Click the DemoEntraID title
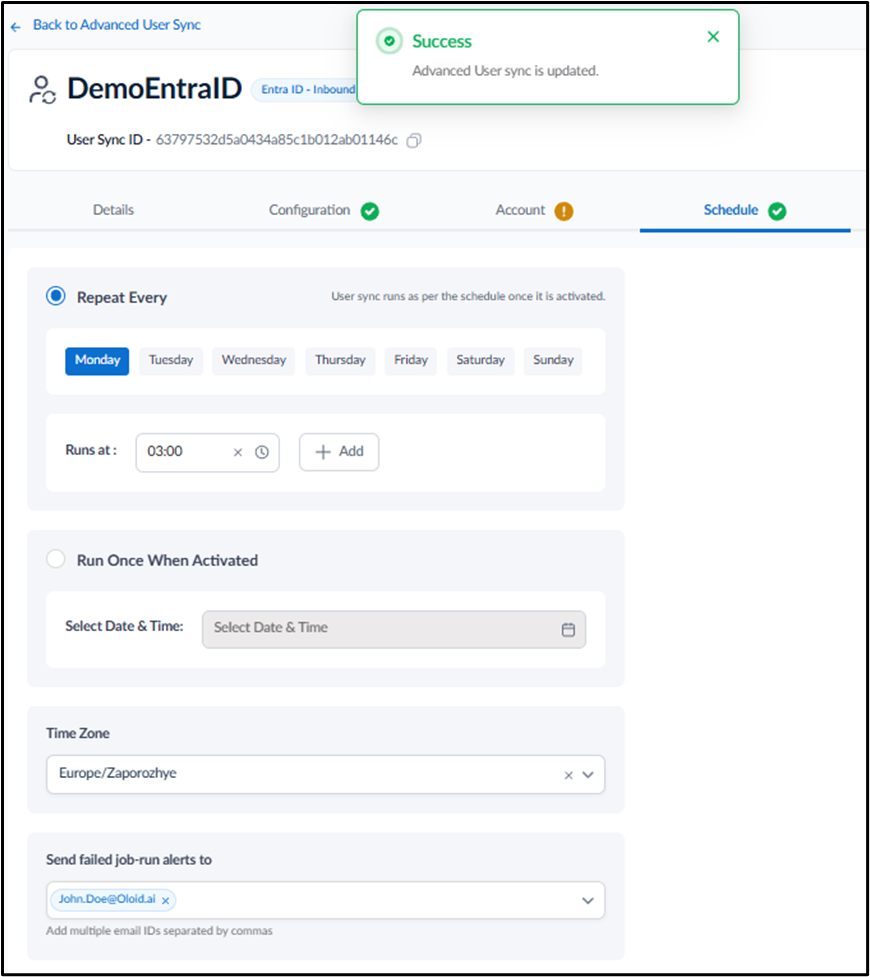The width and height of the screenshot is (870, 977). [154, 88]
